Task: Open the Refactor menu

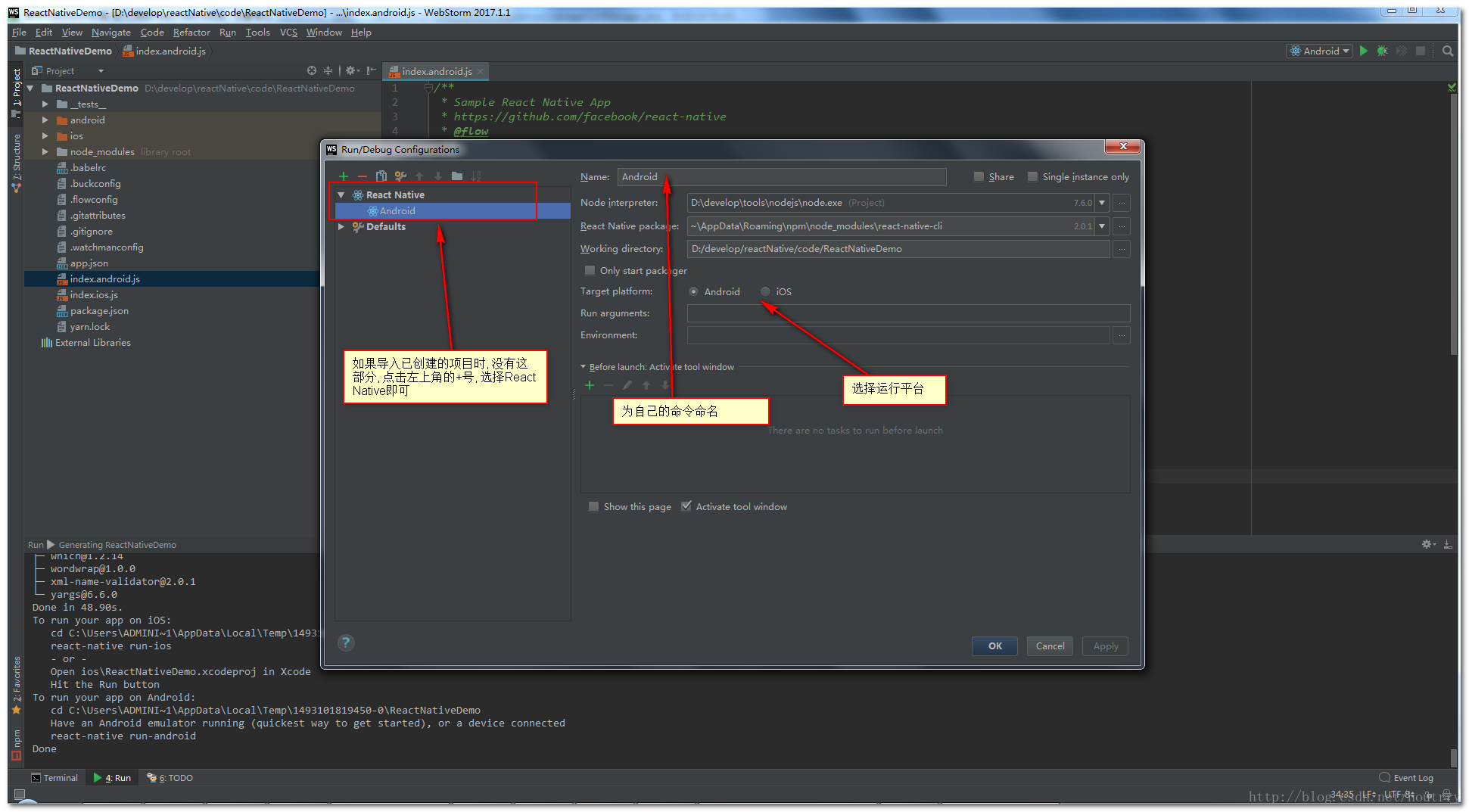Action: 191,33
